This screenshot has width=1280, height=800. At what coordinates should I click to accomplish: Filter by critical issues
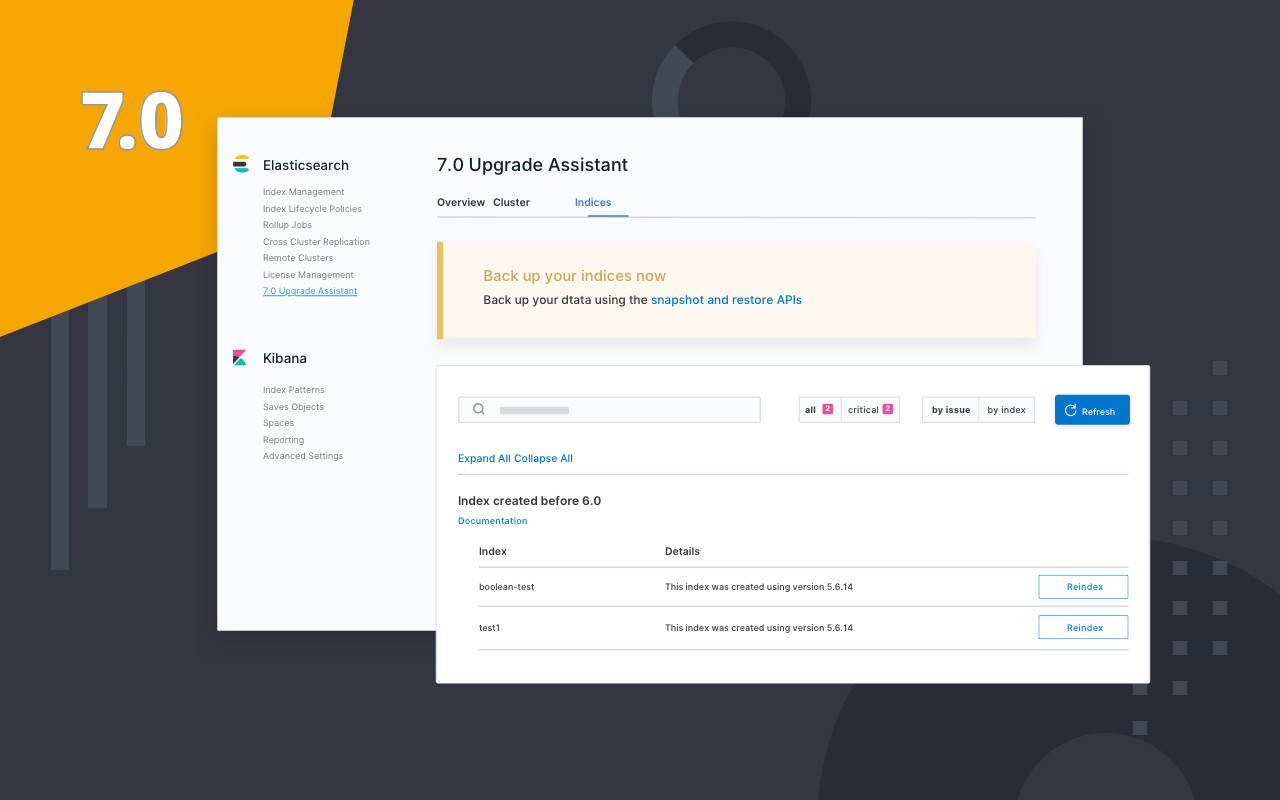coord(870,410)
